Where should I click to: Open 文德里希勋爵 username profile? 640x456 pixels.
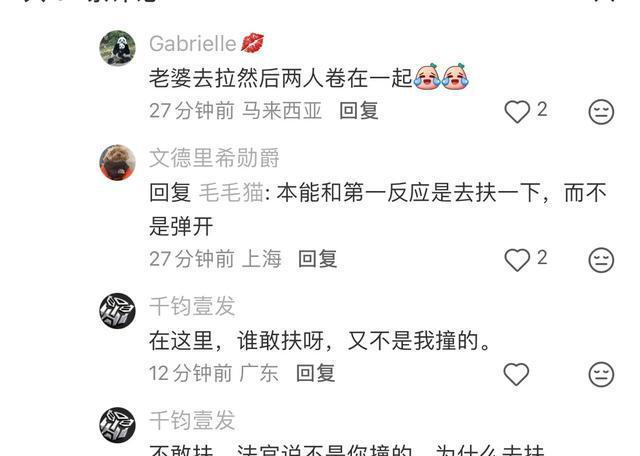click(214, 158)
